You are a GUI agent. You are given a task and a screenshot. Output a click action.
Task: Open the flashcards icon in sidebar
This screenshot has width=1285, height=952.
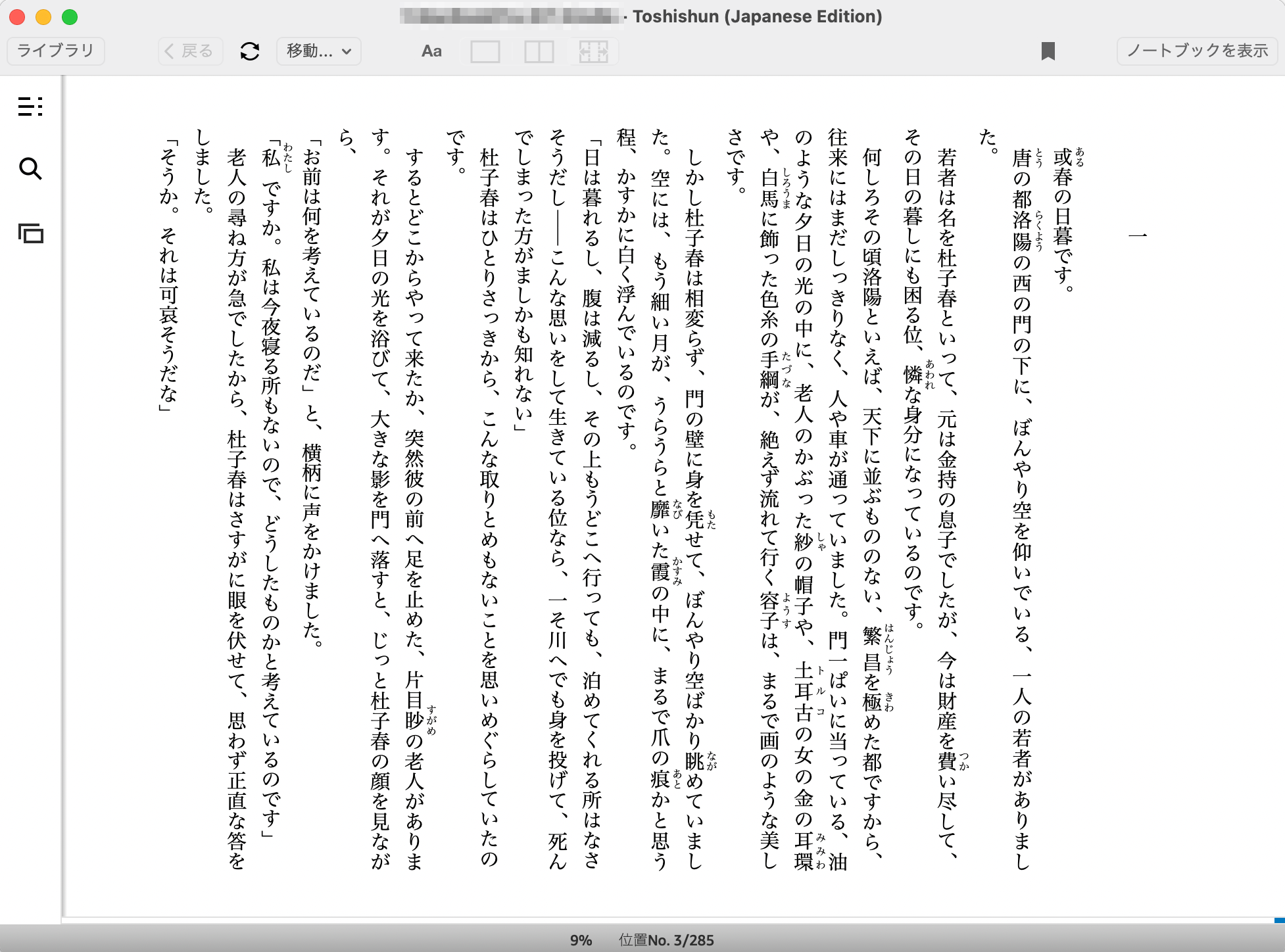(x=30, y=233)
